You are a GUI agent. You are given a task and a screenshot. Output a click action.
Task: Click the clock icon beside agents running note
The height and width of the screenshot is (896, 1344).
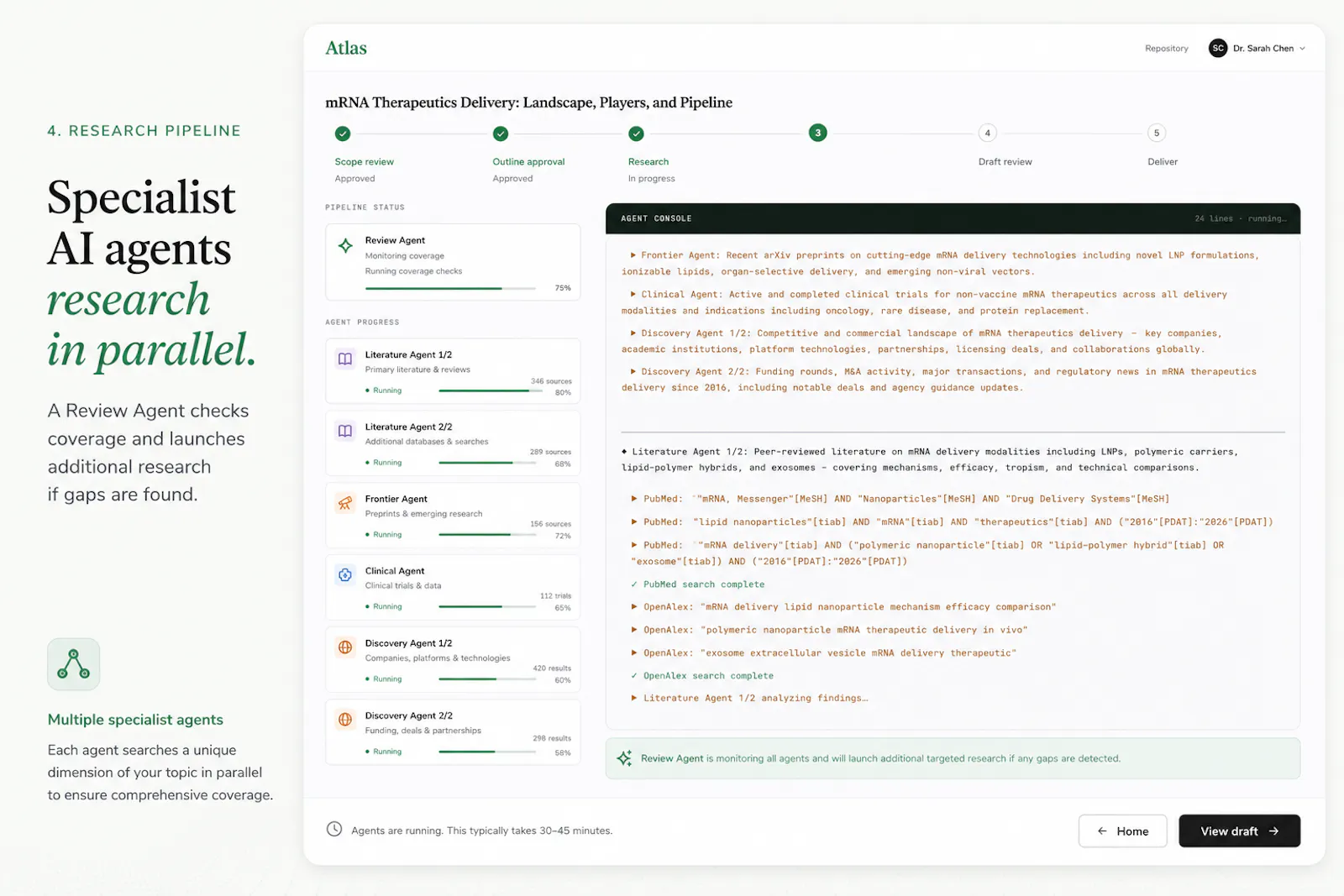coord(334,829)
